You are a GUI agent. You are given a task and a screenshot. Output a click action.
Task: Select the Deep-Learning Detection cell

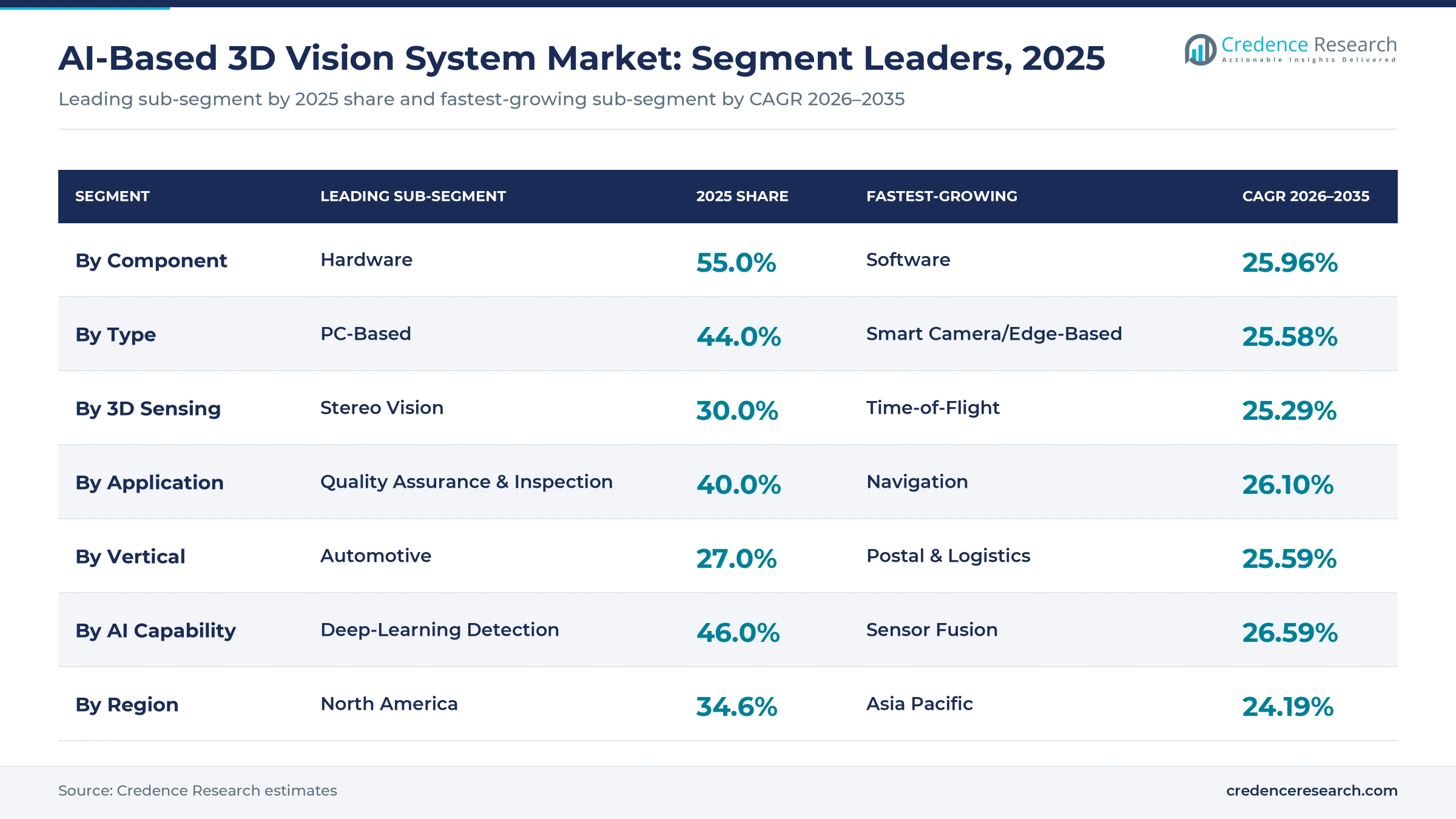tap(440, 630)
